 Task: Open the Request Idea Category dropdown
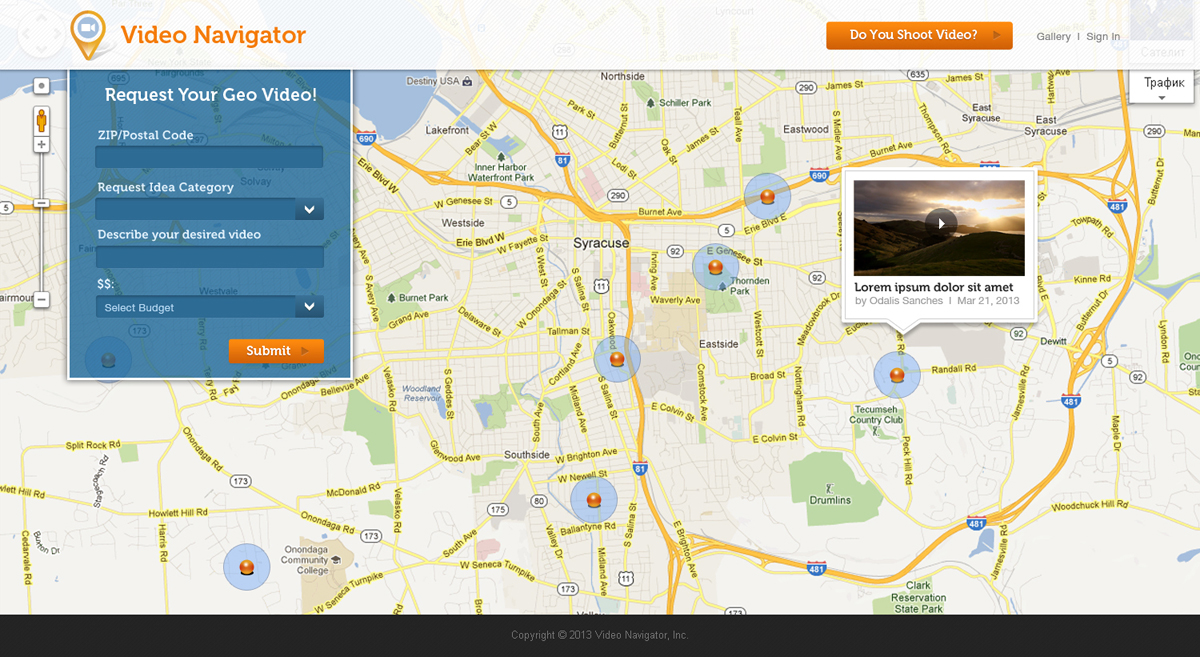click(x=209, y=209)
